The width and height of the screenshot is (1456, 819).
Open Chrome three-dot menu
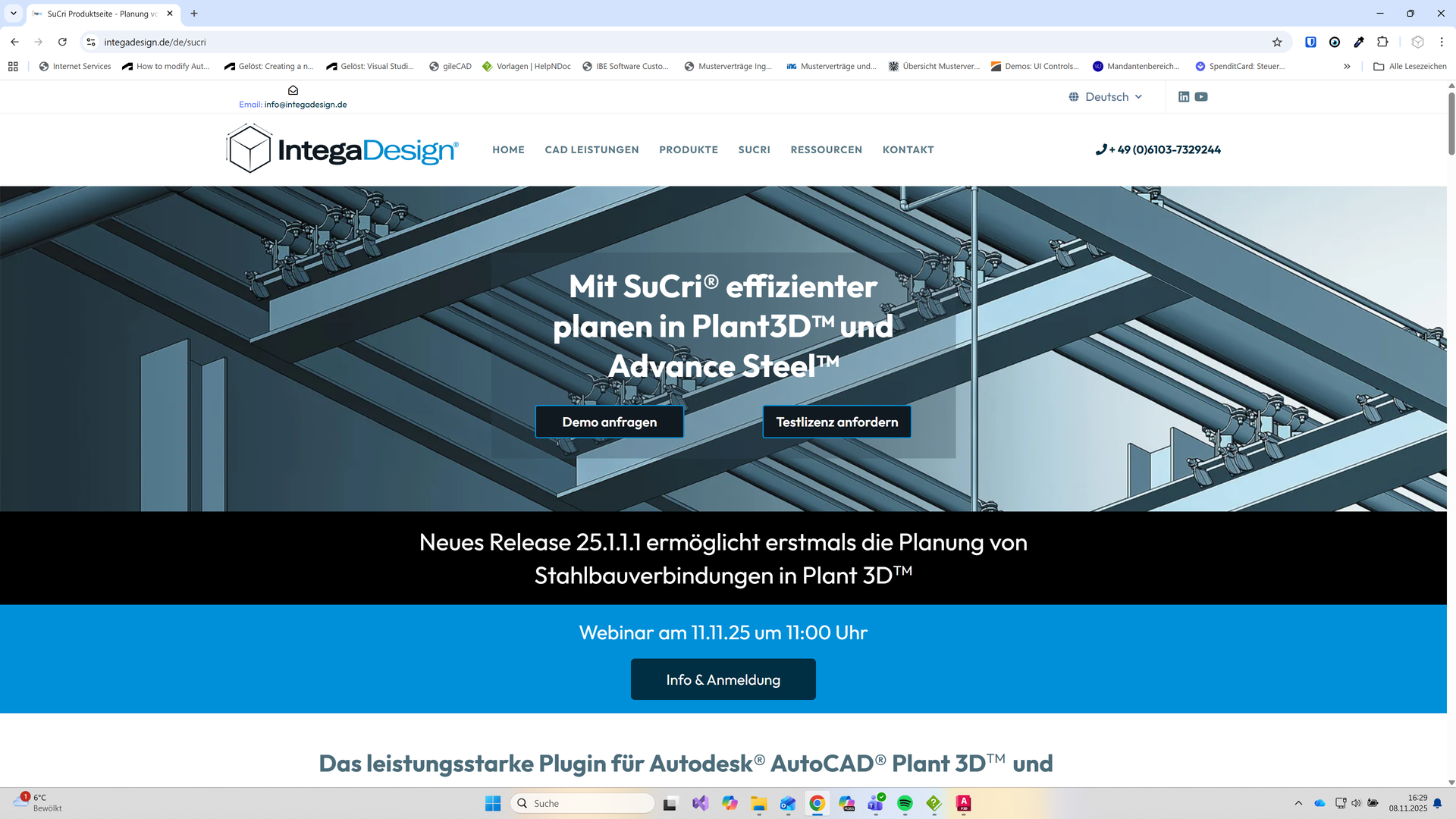pos(1442,42)
